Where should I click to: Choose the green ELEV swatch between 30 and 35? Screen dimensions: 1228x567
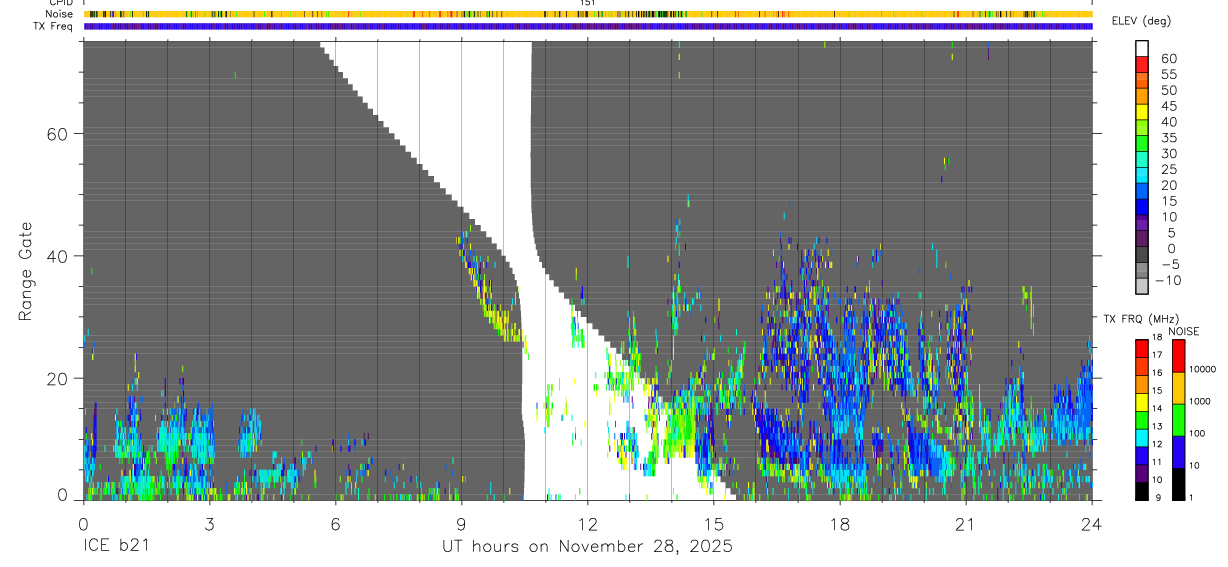(x=1142, y=144)
